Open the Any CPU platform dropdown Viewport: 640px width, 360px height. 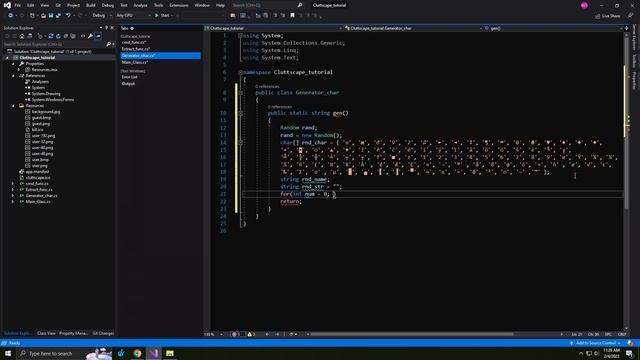pyautogui.click(x=133, y=16)
